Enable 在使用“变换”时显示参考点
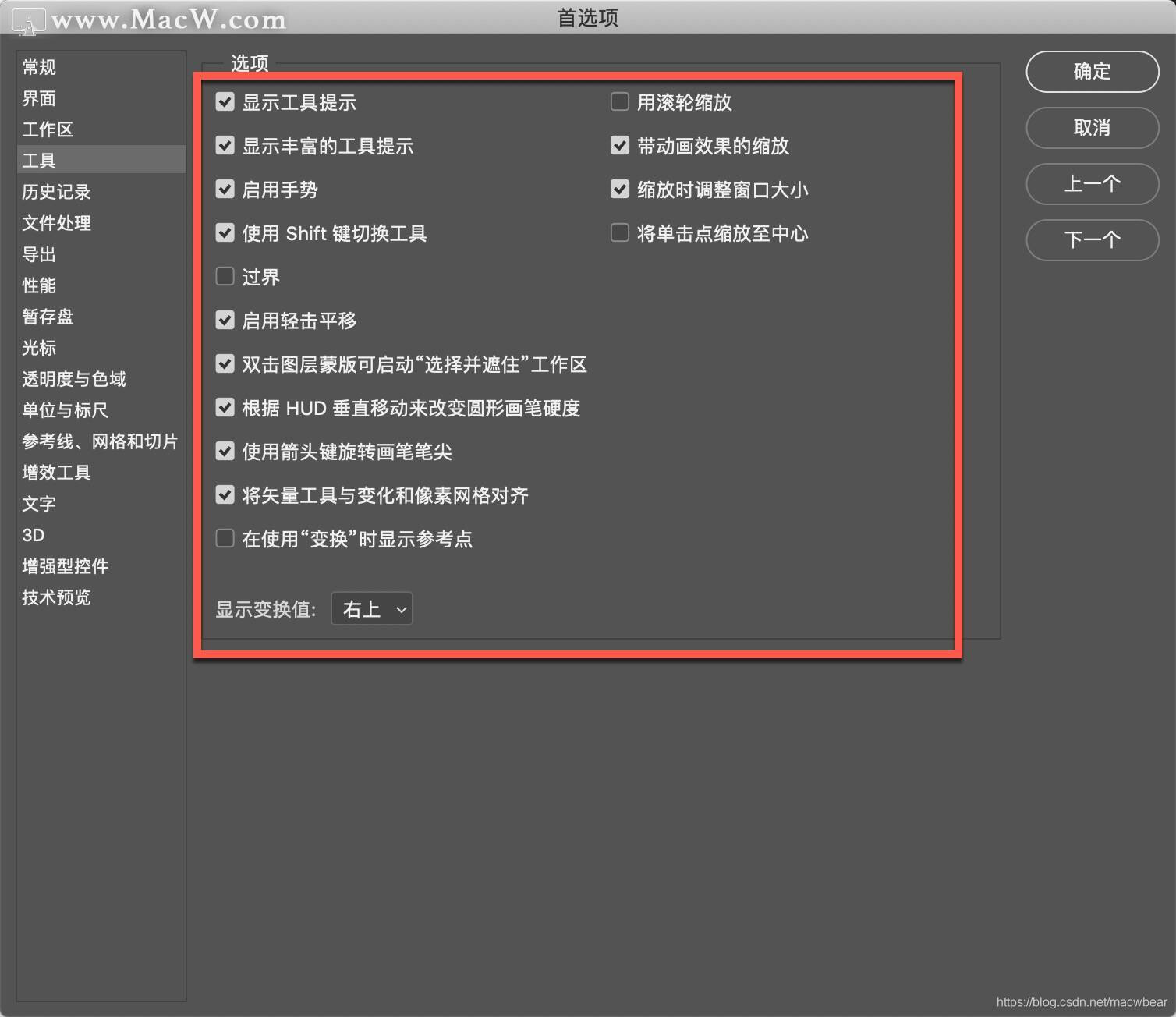1176x1017 pixels. coord(225,539)
